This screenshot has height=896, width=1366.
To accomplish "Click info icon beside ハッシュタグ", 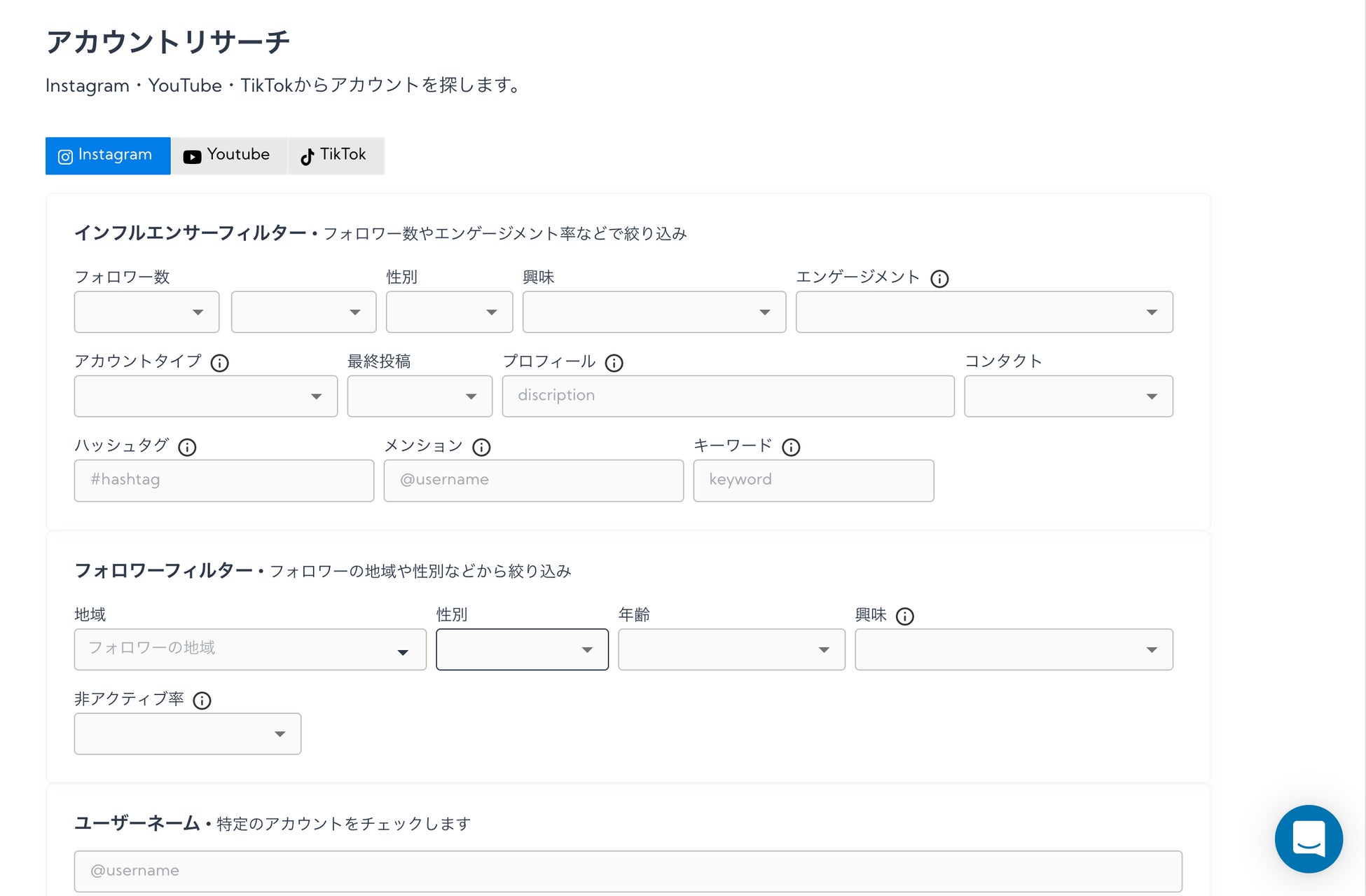I will point(187,447).
